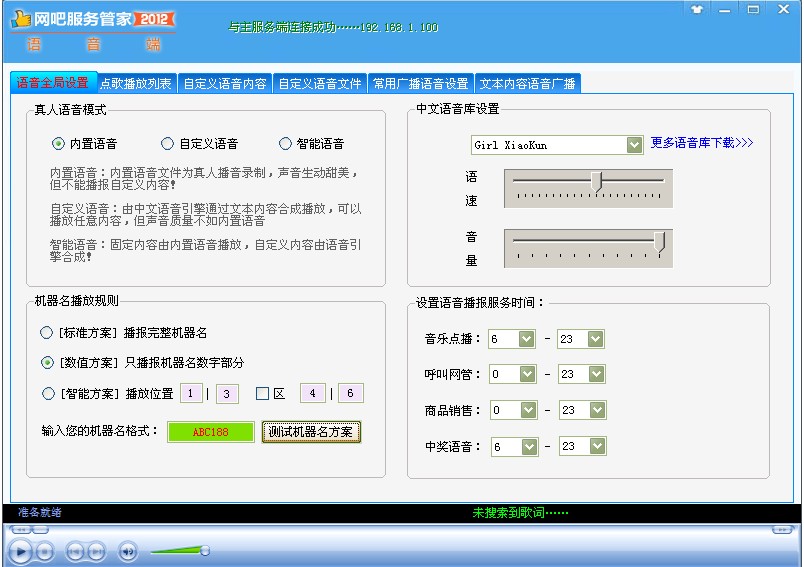Viewport: 804px width, 567px height.
Task: Close the 网吧服务管家 window
Action: point(783,9)
